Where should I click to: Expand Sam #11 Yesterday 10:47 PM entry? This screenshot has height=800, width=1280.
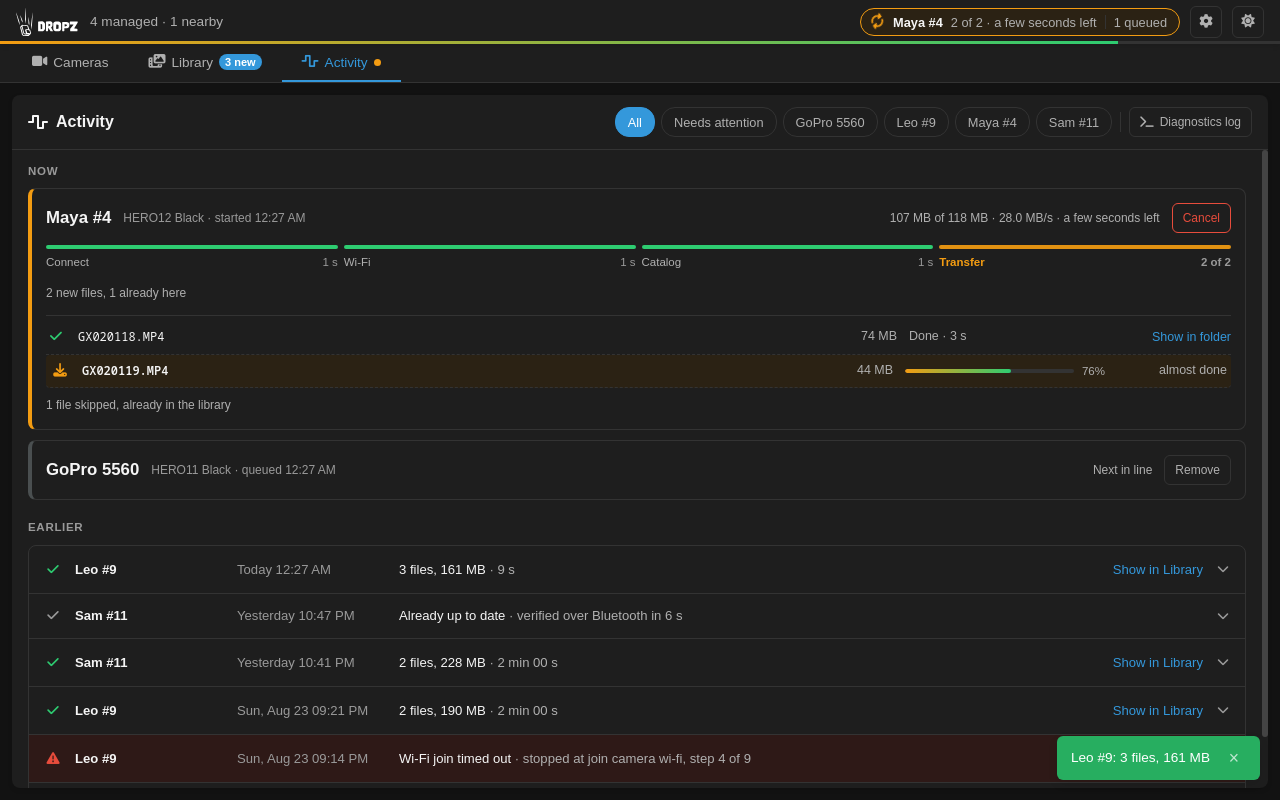coord(1223,616)
